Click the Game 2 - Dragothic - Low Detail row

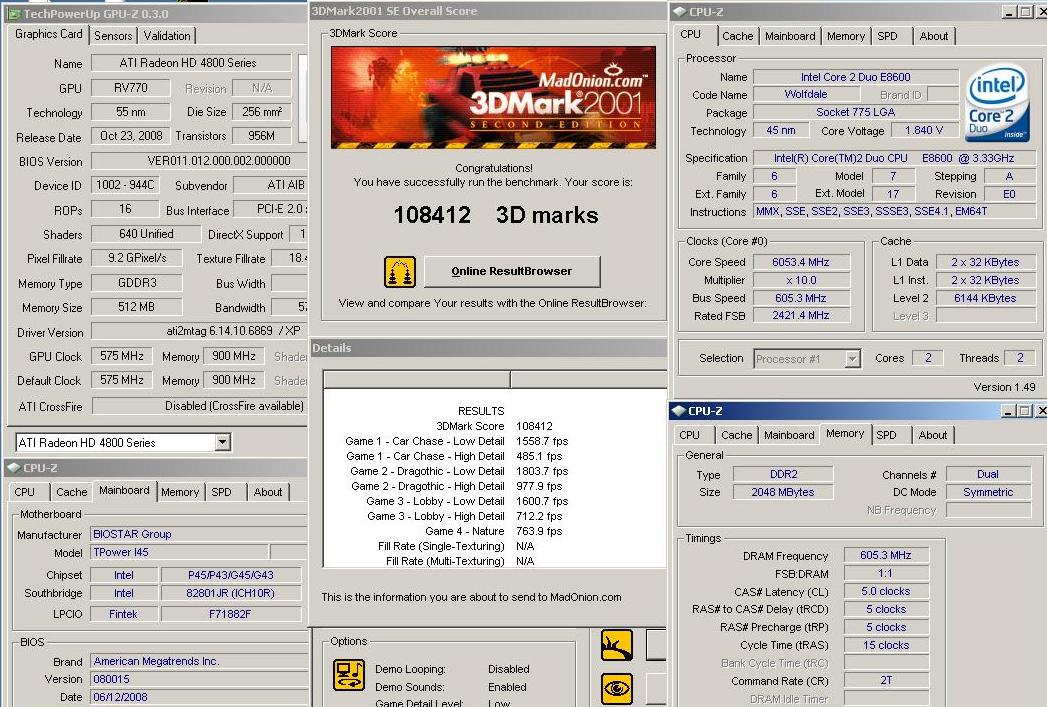pos(459,471)
